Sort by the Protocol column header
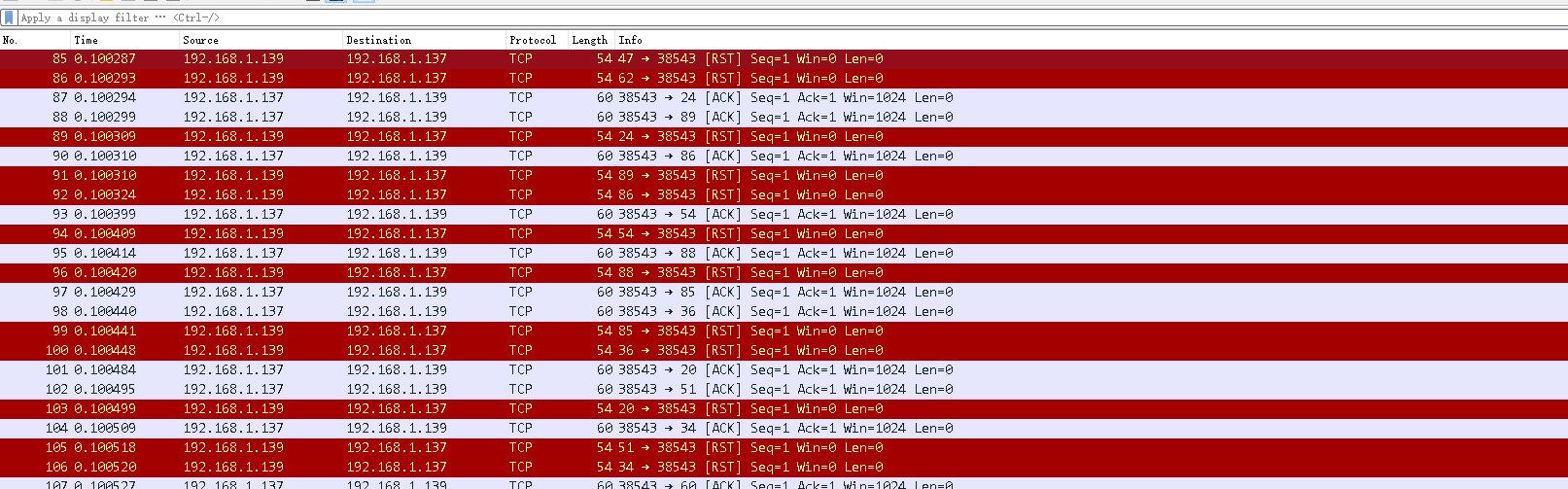This screenshot has width=1568, height=489. click(x=538, y=40)
